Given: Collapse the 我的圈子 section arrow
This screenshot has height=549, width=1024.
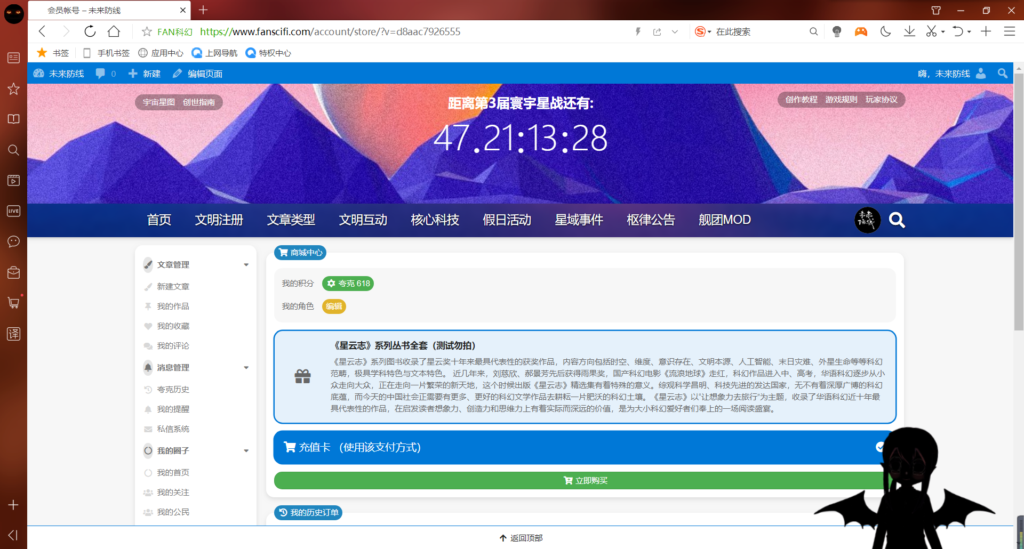Looking at the screenshot, I should (x=246, y=450).
